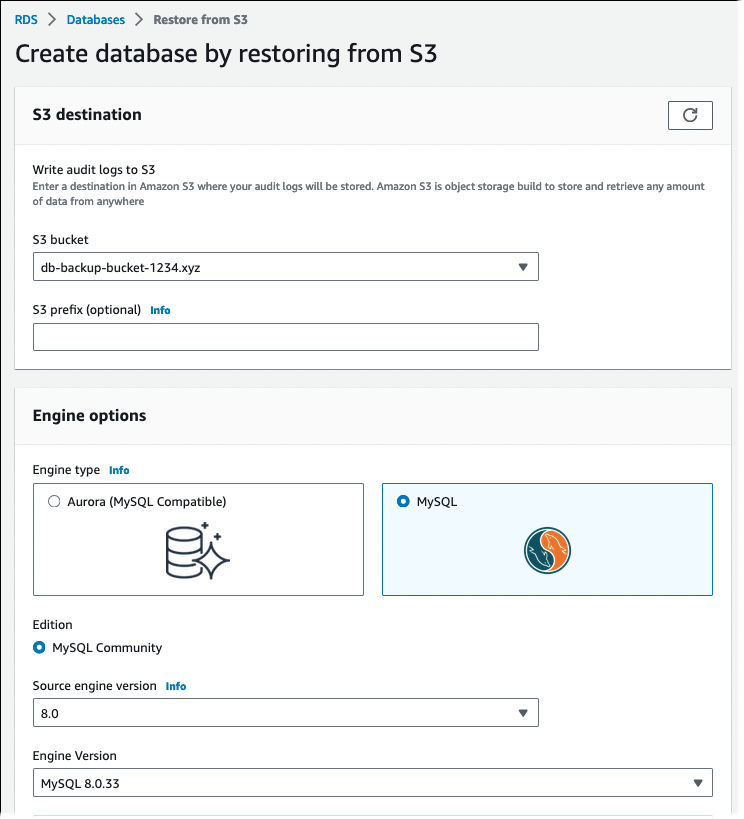Focus the S3 prefix input field

(285, 337)
